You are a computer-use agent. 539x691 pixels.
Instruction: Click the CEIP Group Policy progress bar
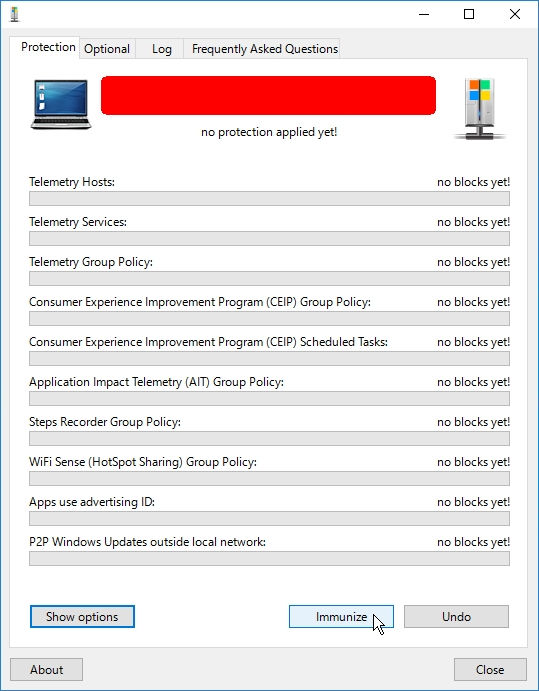coord(269,319)
